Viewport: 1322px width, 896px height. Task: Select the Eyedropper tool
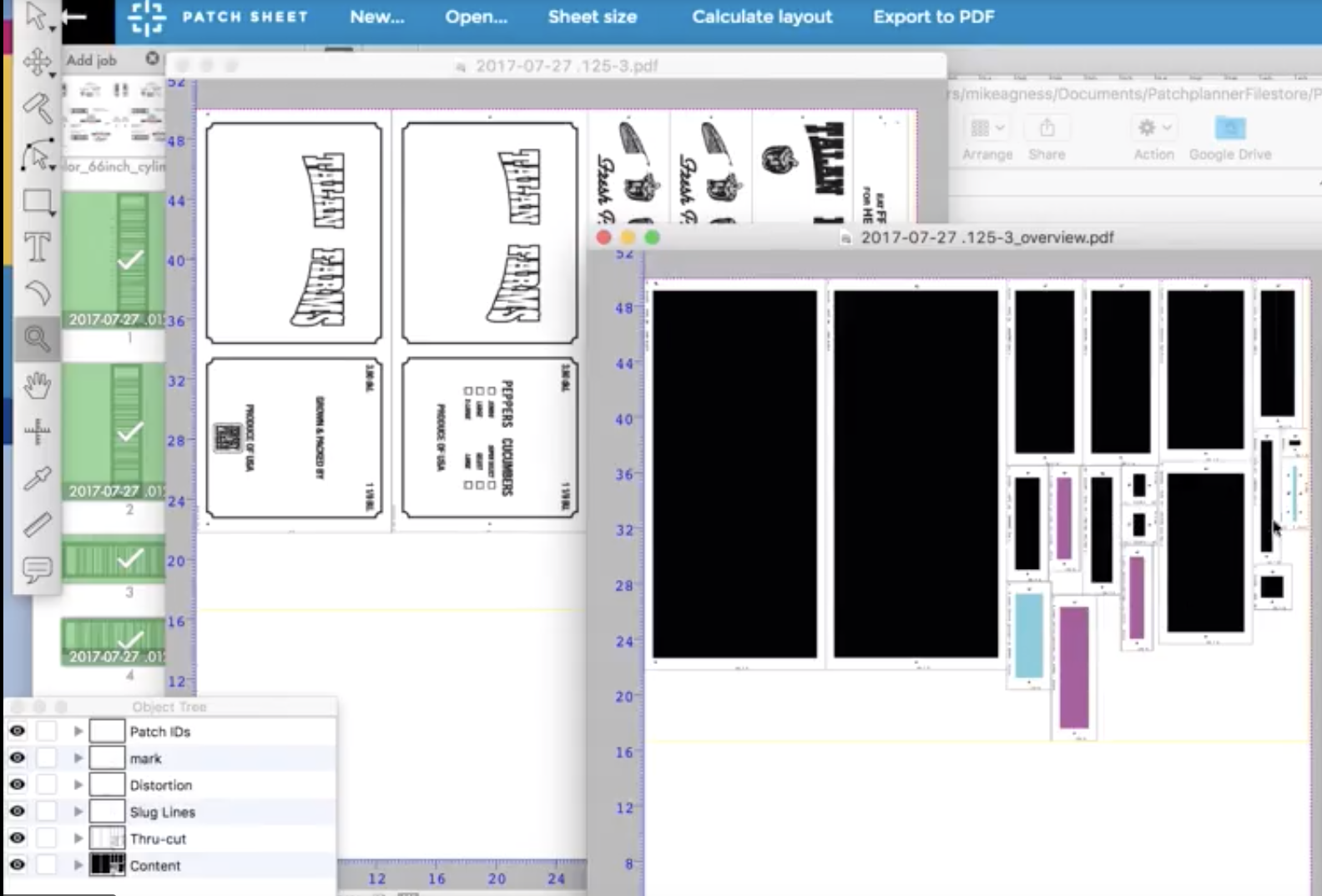point(37,477)
